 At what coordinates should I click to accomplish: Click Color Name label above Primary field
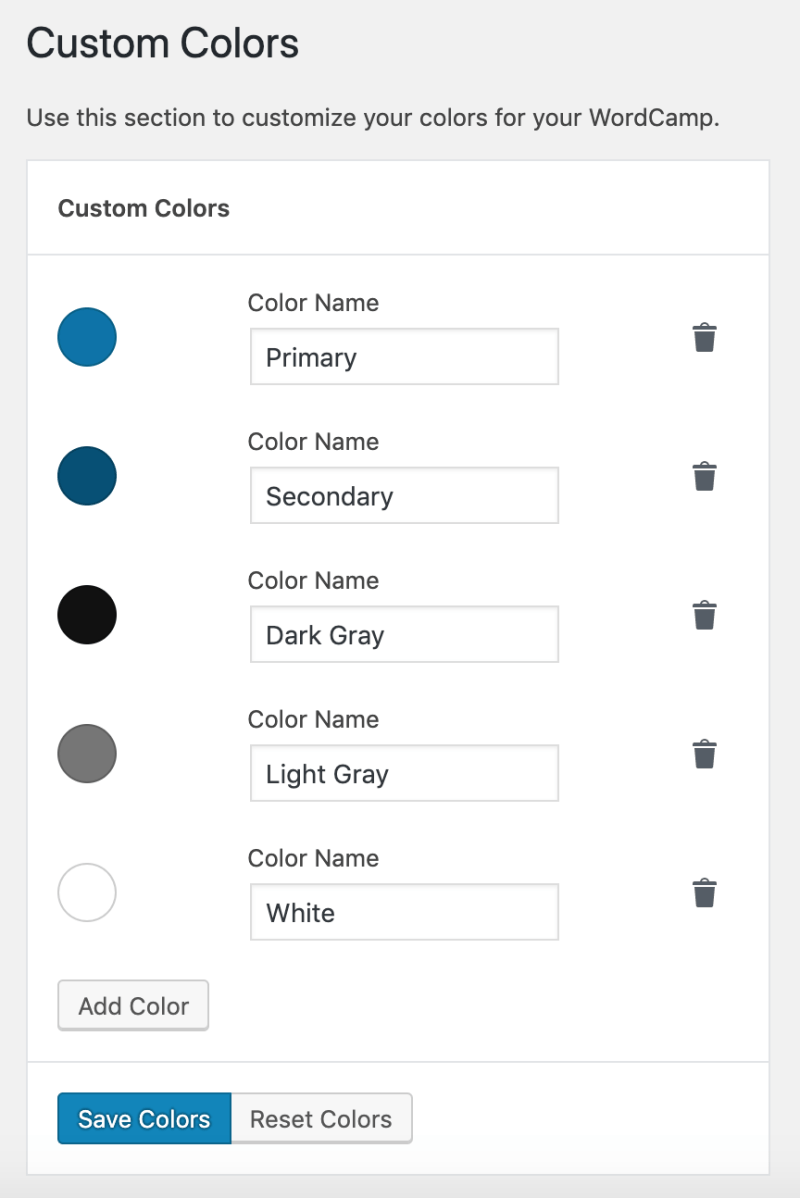pos(313,303)
